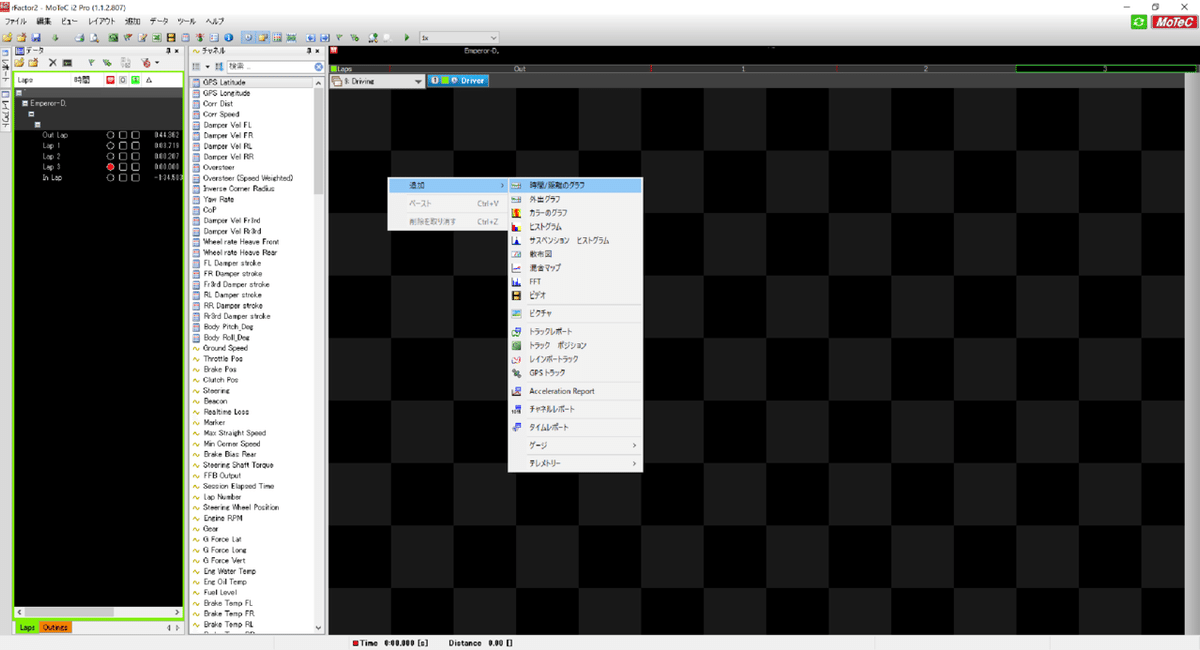Screen dimensions: 1200x650
Task: Click inside the channel search field
Action: coord(270,66)
